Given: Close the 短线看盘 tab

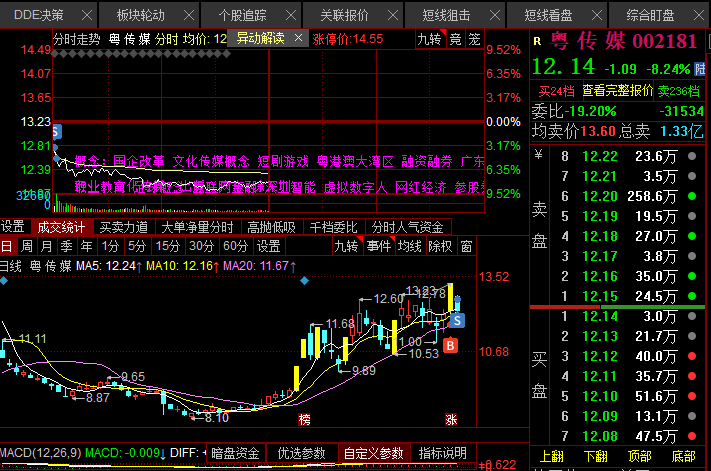Looking at the screenshot, I should (x=597, y=15).
